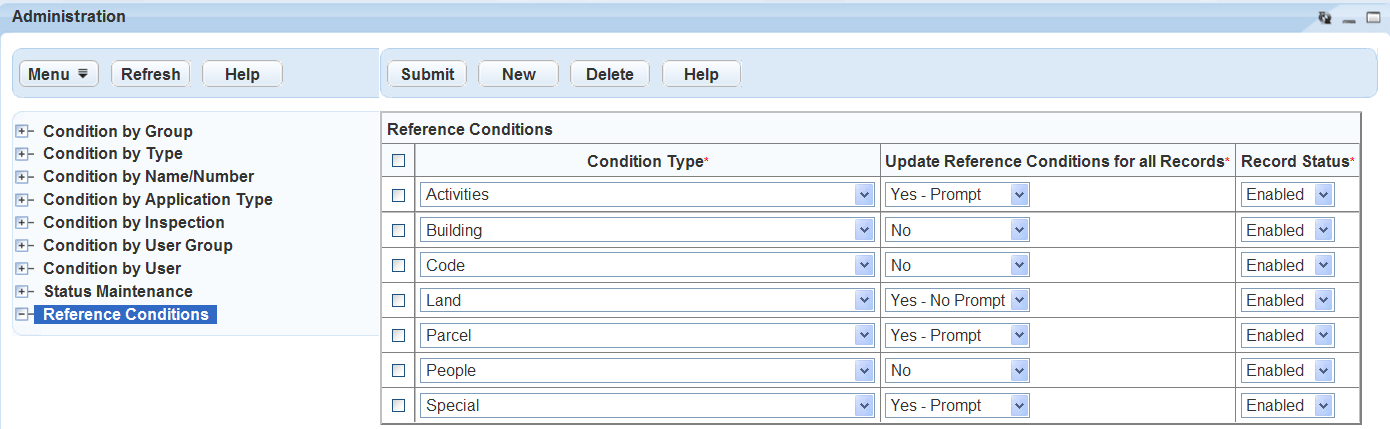The width and height of the screenshot is (1390, 429).
Task: Open the Record Status dropdown for Special
Action: pos(1324,405)
